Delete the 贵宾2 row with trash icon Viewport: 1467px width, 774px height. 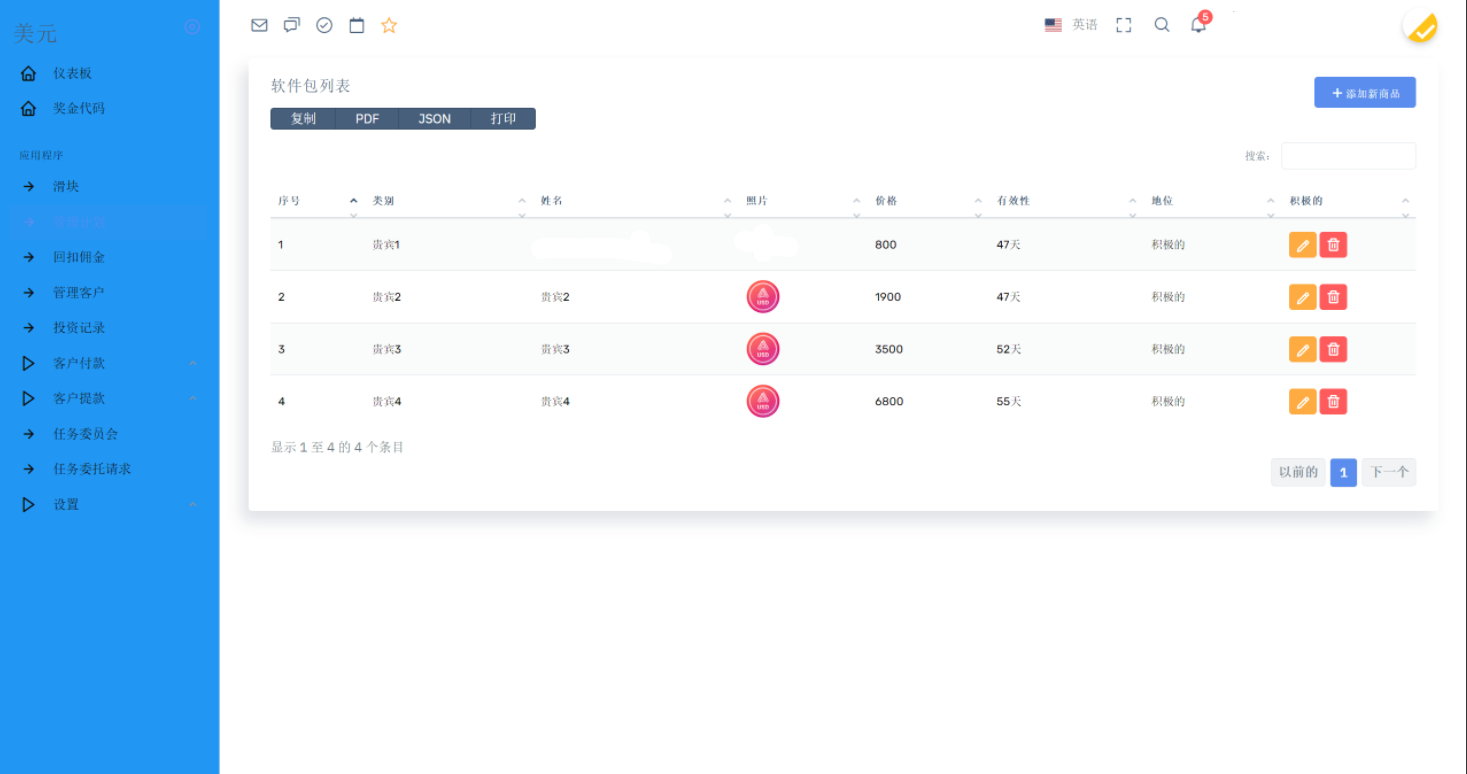click(1333, 297)
